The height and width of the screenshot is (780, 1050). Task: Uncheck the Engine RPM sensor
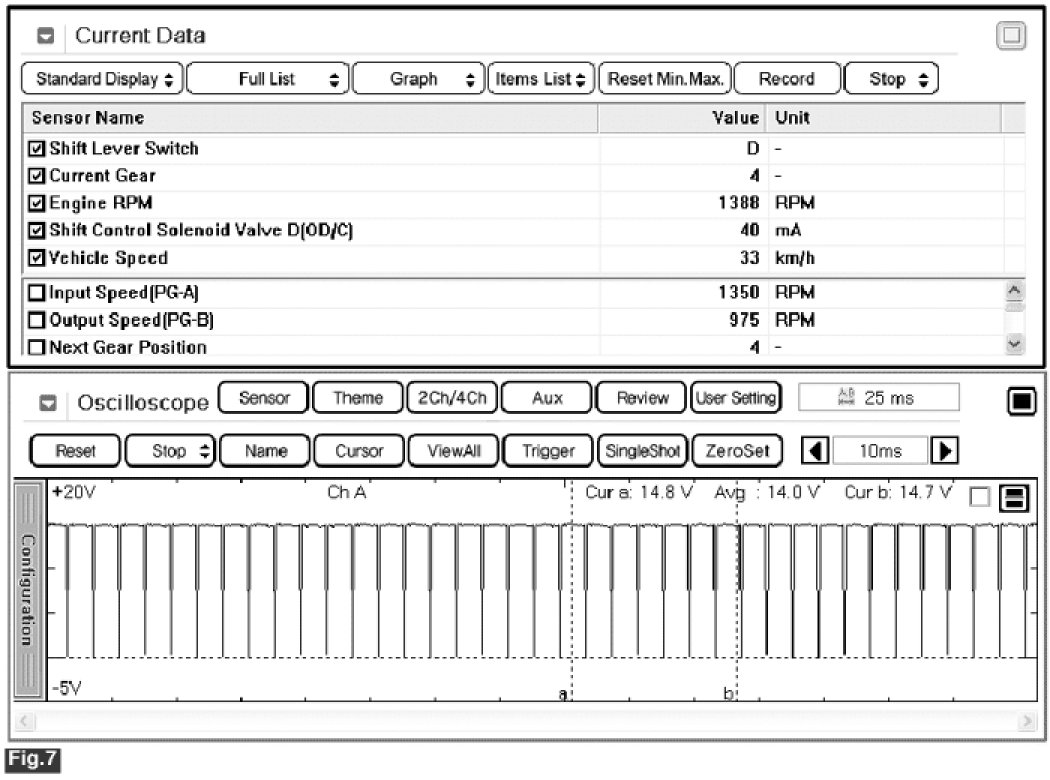[38, 203]
